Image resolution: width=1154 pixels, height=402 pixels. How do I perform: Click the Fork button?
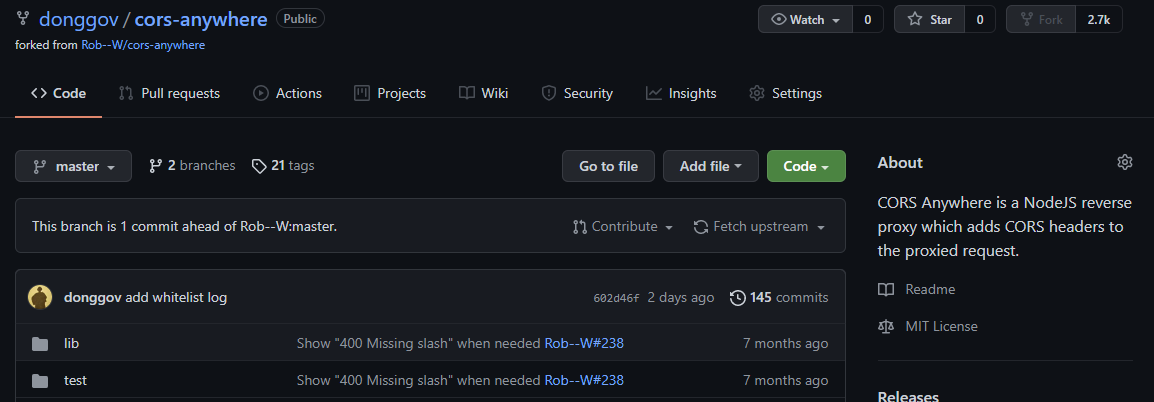click(x=1041, y=20)
